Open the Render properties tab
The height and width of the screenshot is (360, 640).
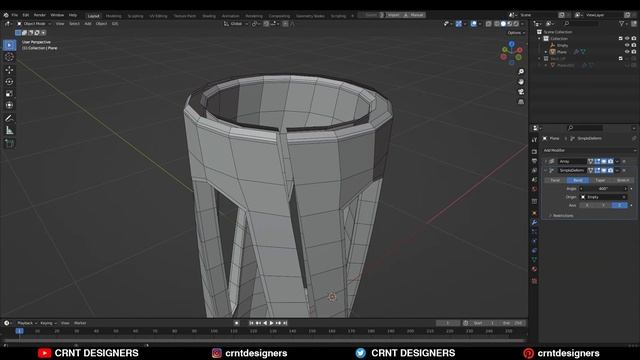coord(534,151)
